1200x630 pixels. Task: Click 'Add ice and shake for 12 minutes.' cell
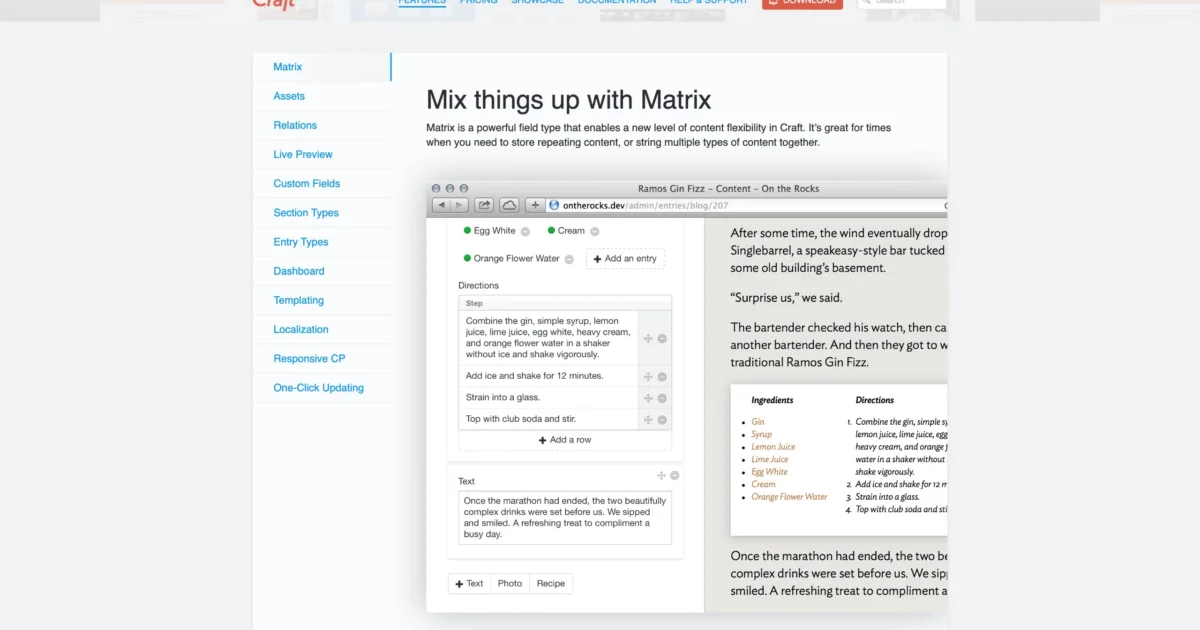click(548, 376)
